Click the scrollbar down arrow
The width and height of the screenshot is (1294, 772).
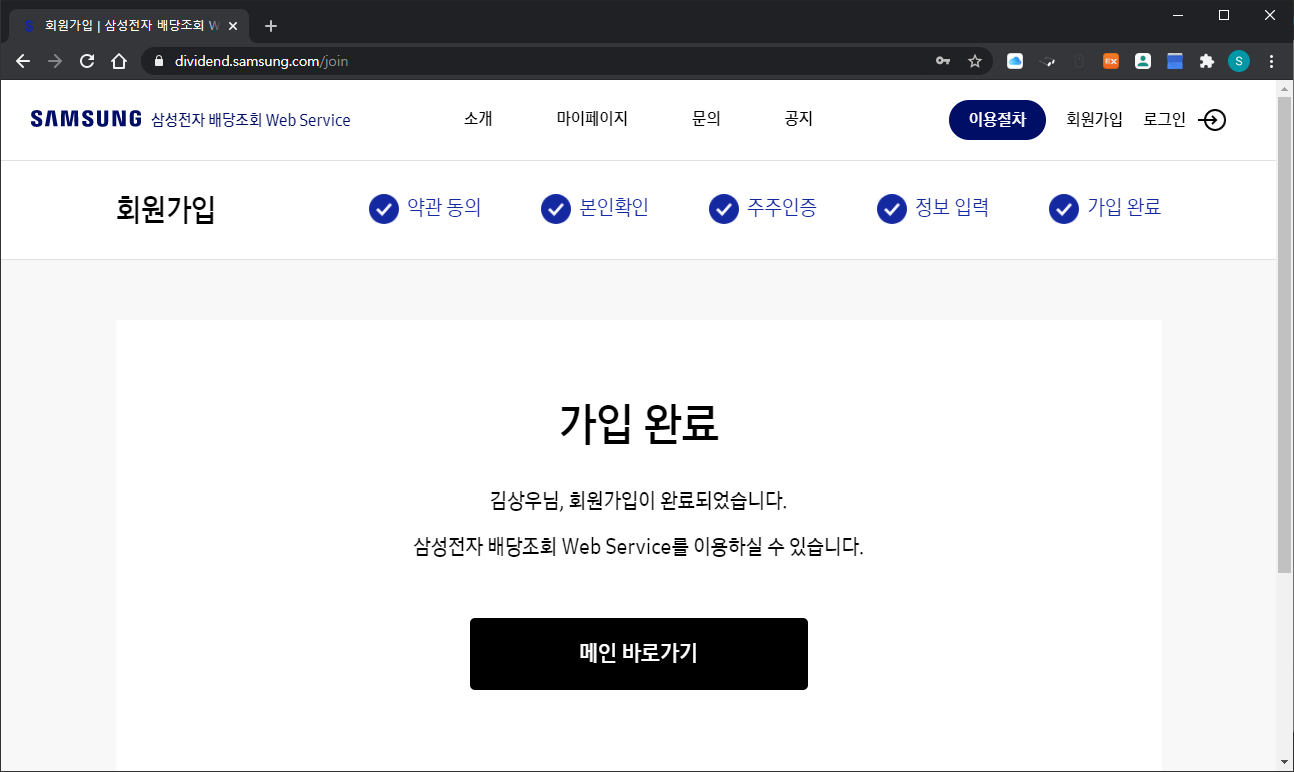(x=1285, y=763)
